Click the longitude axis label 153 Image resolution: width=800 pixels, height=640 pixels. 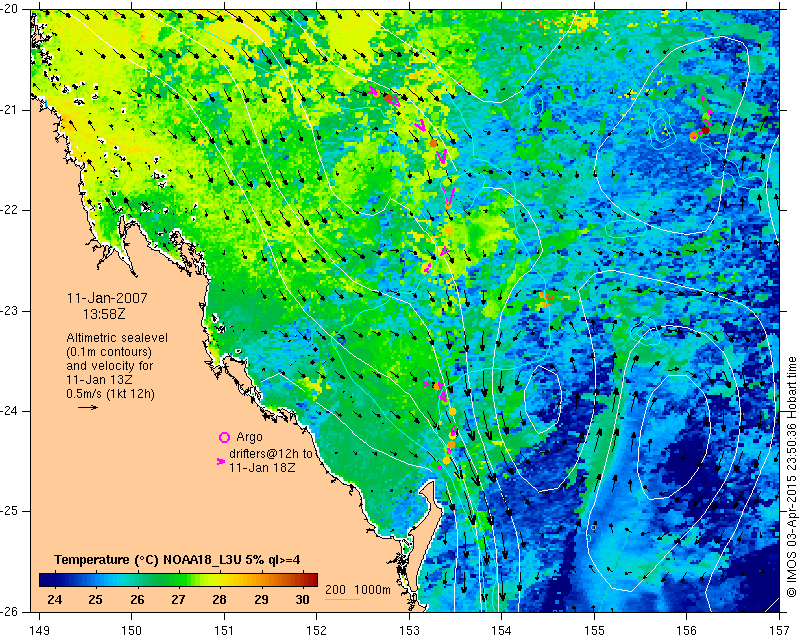tap(409, 631)
